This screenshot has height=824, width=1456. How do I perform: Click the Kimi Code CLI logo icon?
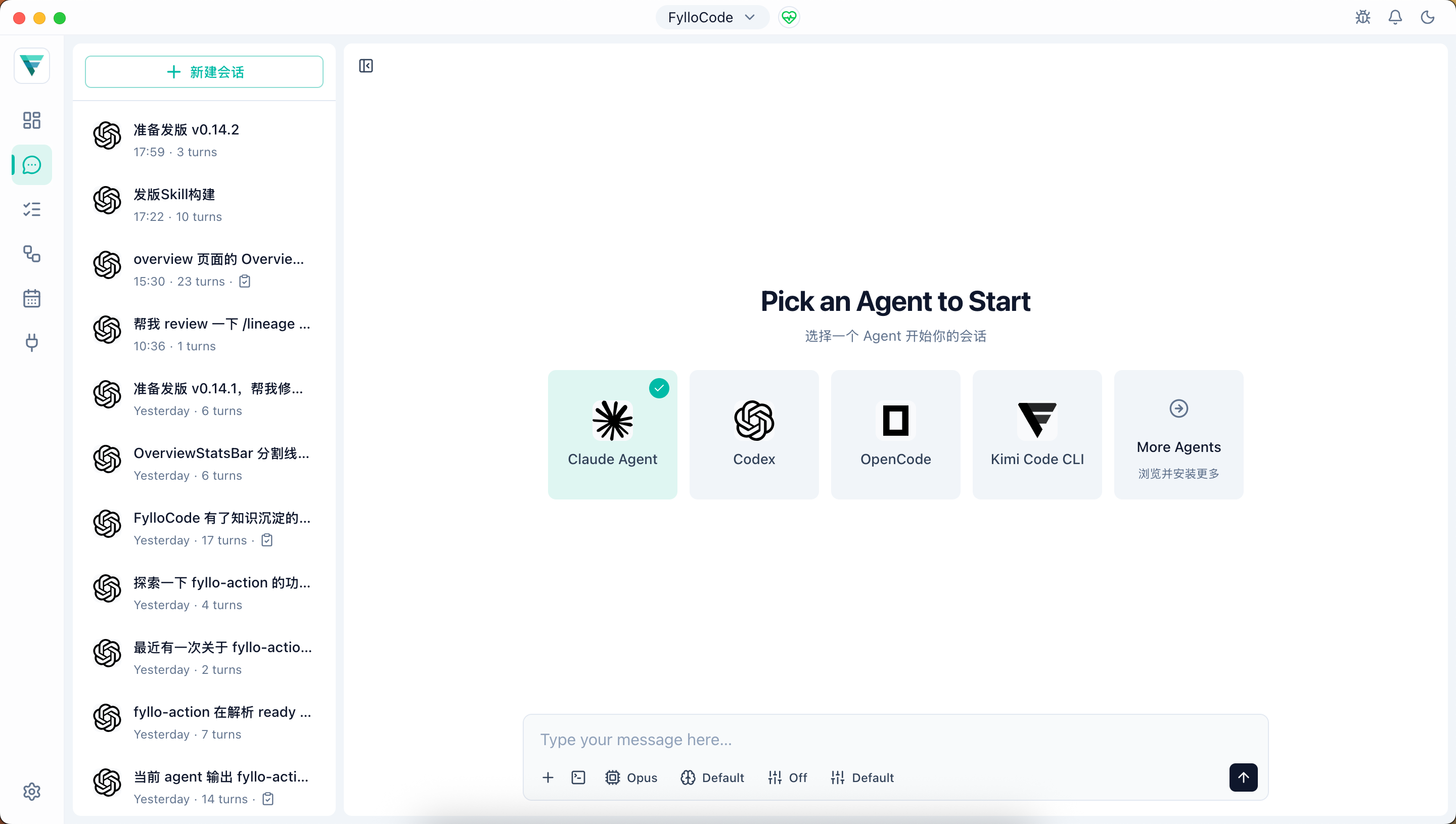click(x=1037, y=421)
